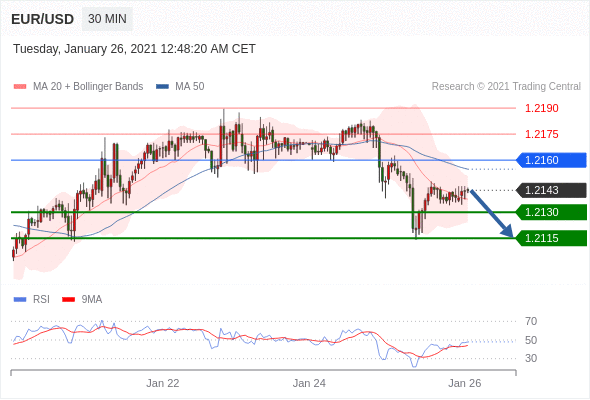Click the RSI legend label

coord(41,300)
